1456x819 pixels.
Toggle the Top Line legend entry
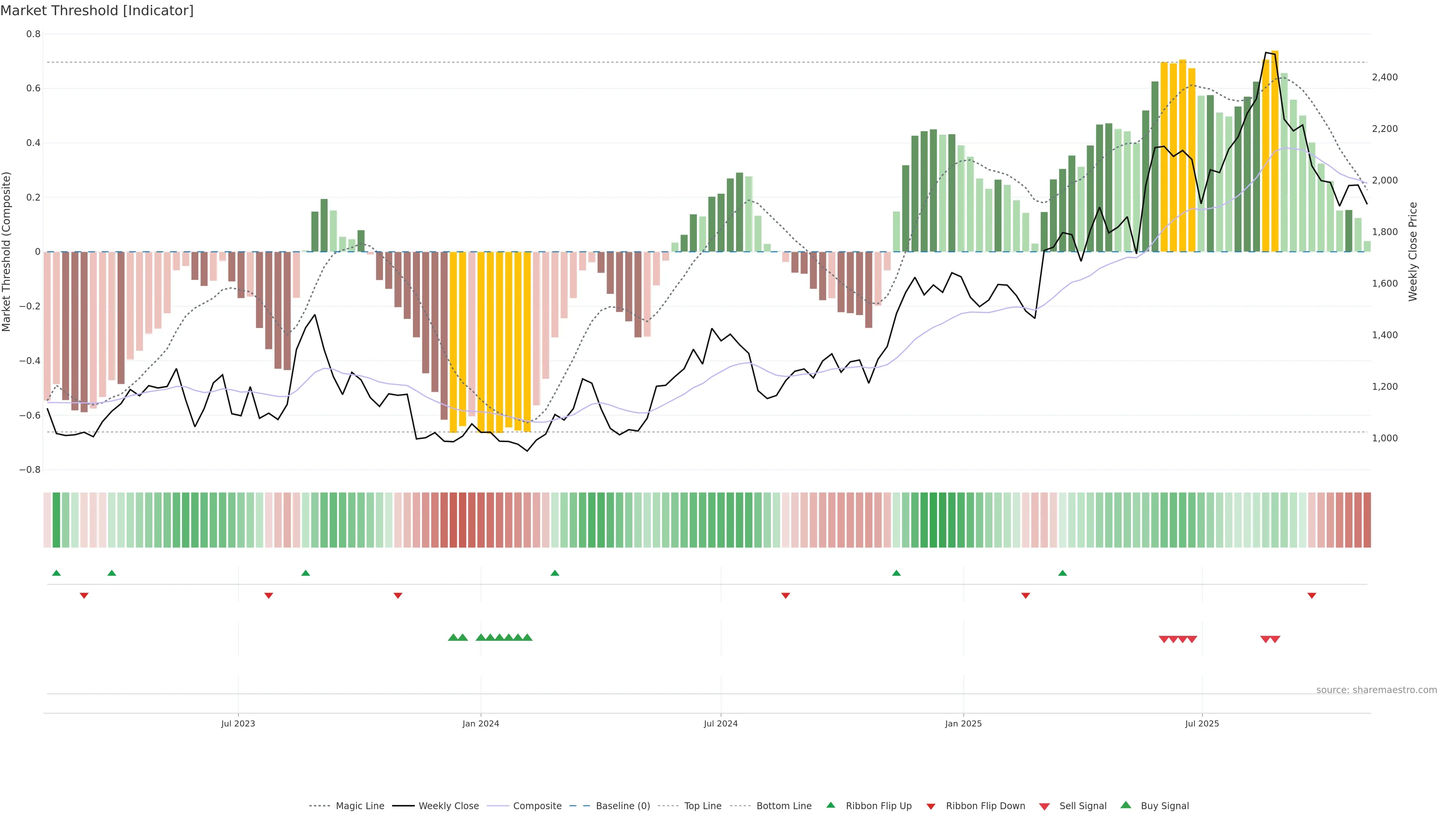point(702,806)
